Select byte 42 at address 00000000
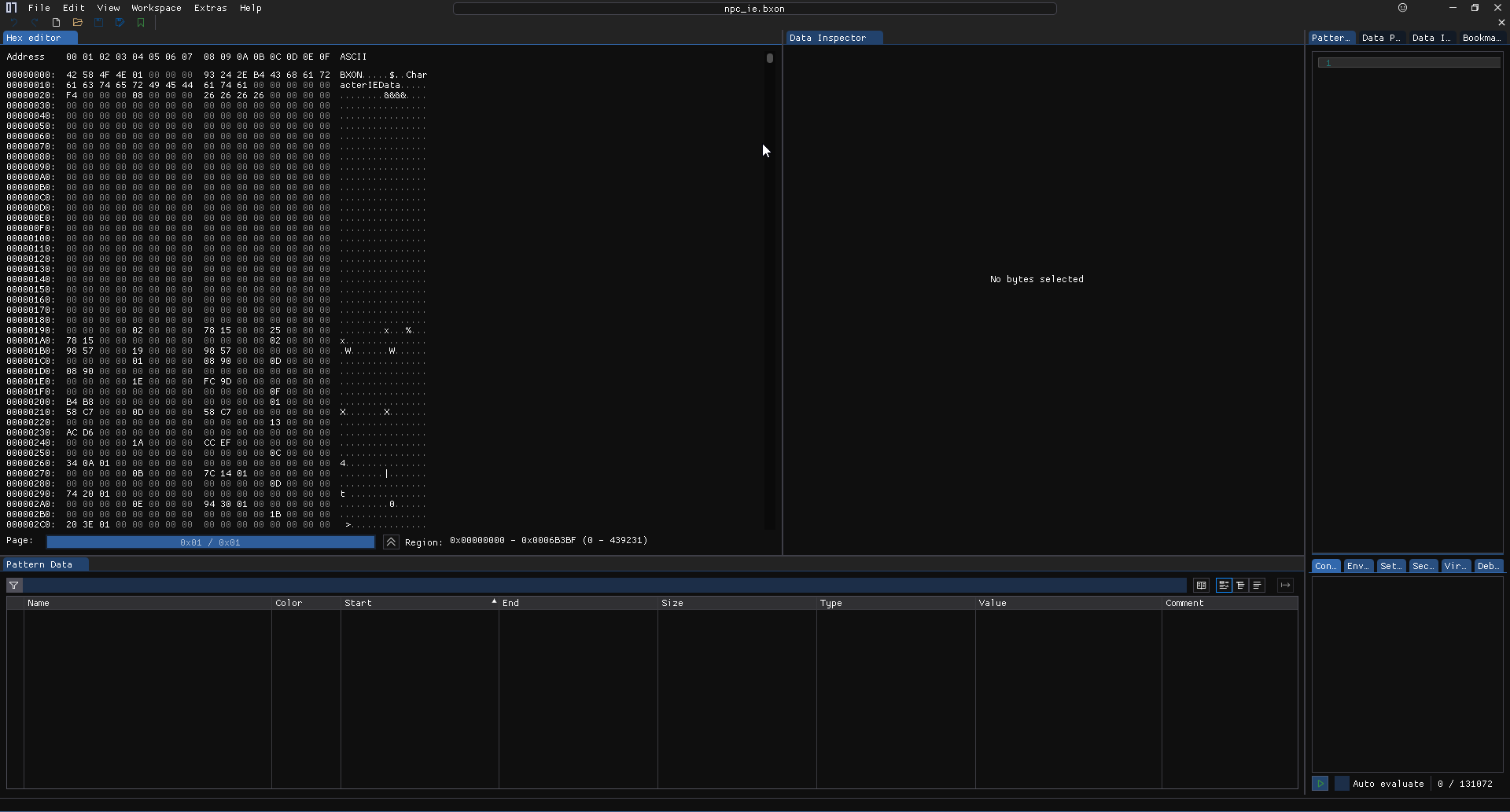This screenshot has height=812, width=1510. [72, 75]
